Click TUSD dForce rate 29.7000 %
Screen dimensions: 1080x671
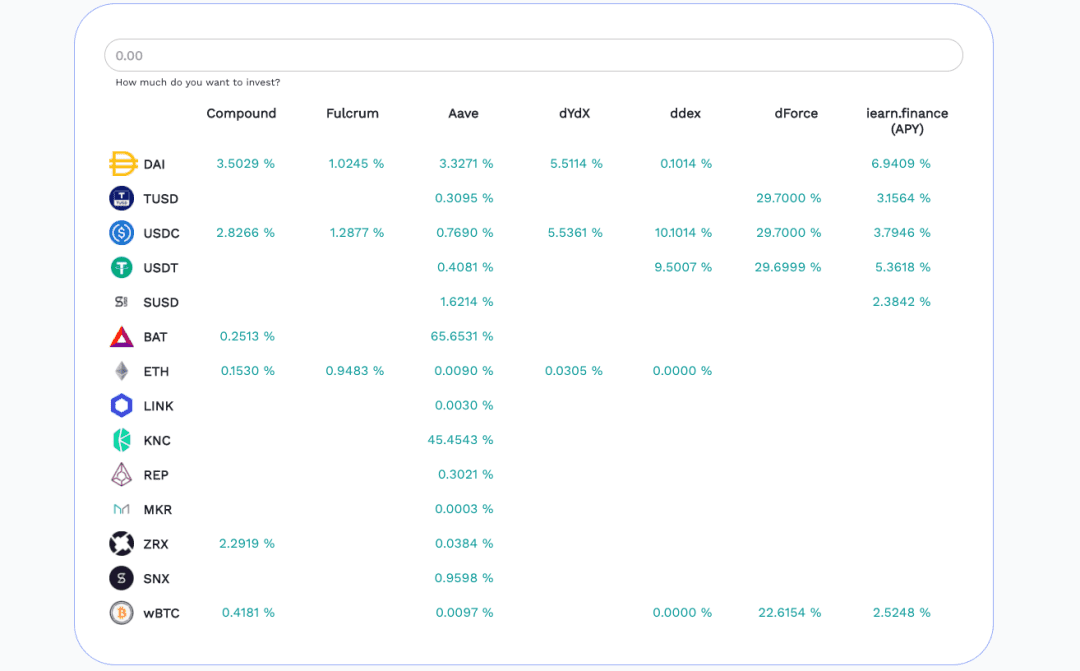(789, 198)
